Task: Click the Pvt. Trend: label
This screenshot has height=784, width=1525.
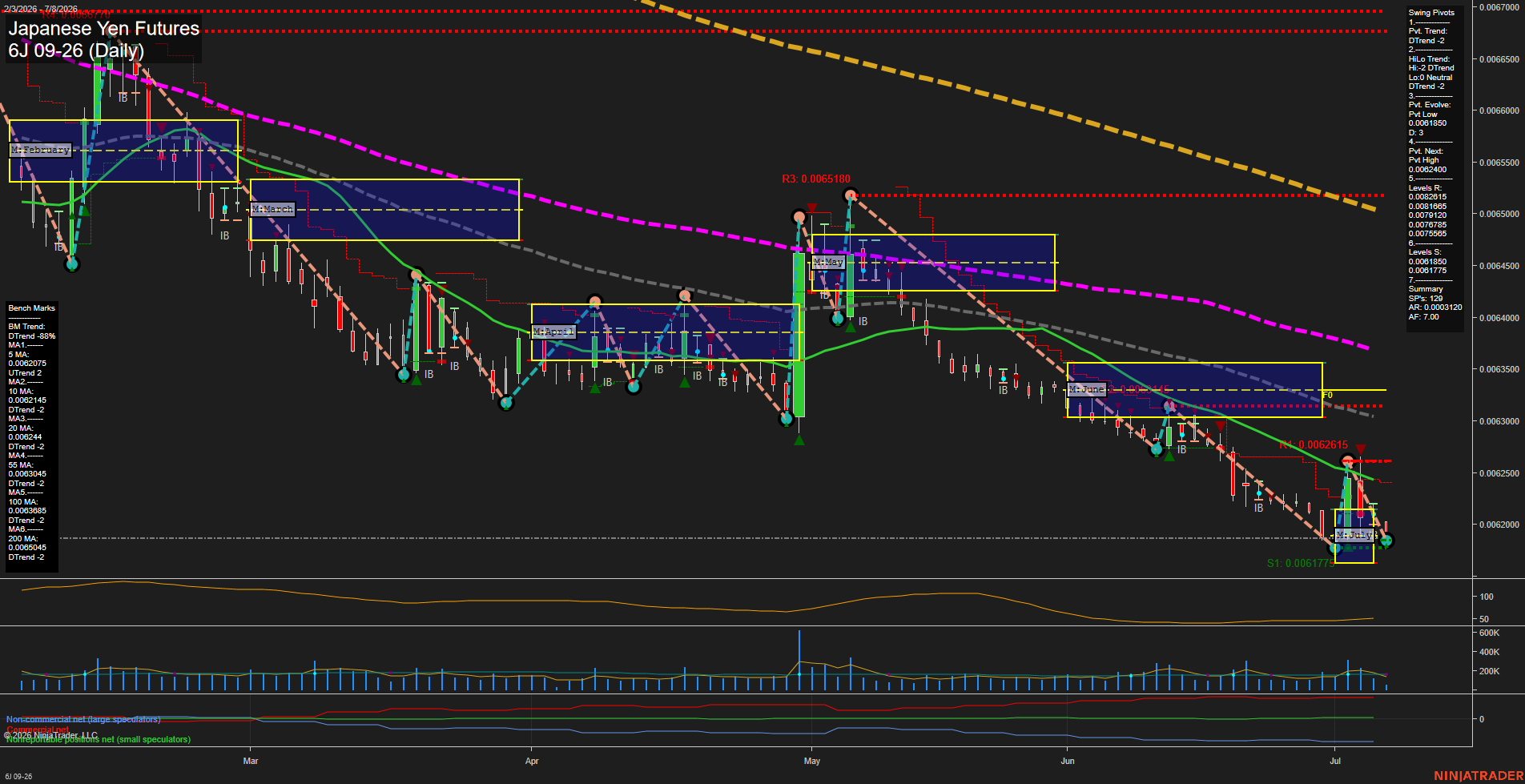Action: pos(1428,31)
